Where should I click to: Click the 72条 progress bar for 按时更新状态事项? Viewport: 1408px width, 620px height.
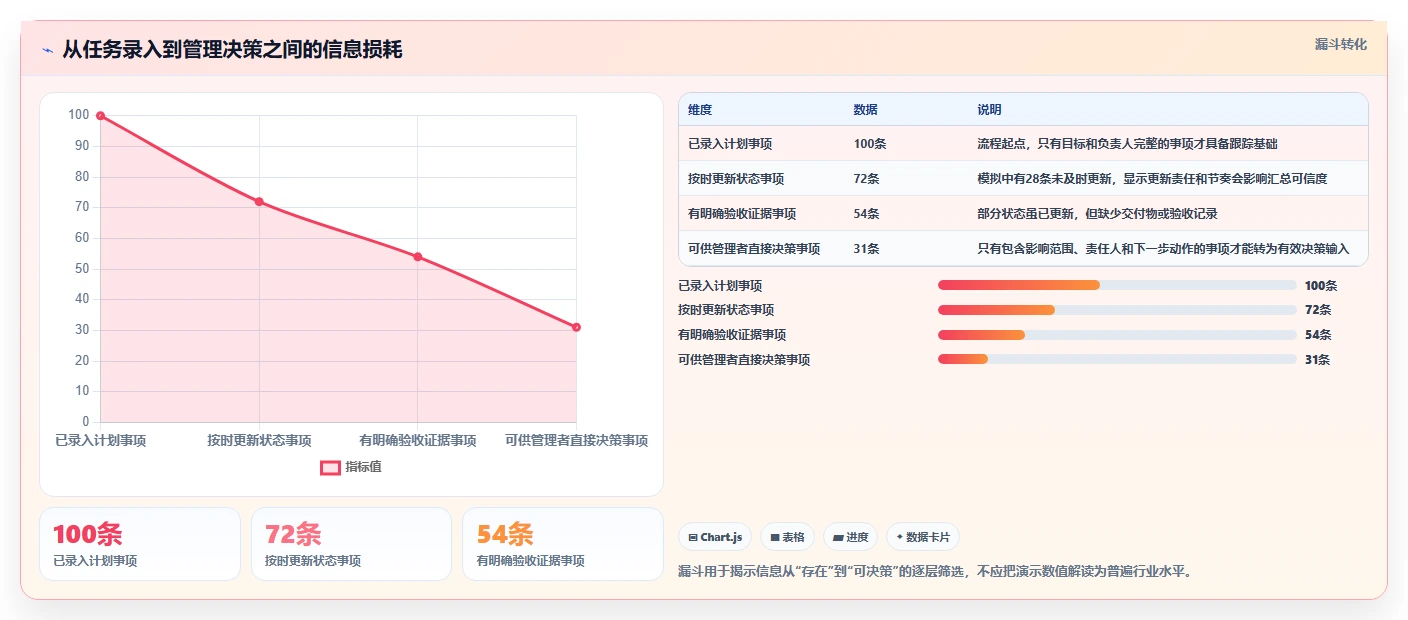pyautogui.click(x=1117, y=310)
